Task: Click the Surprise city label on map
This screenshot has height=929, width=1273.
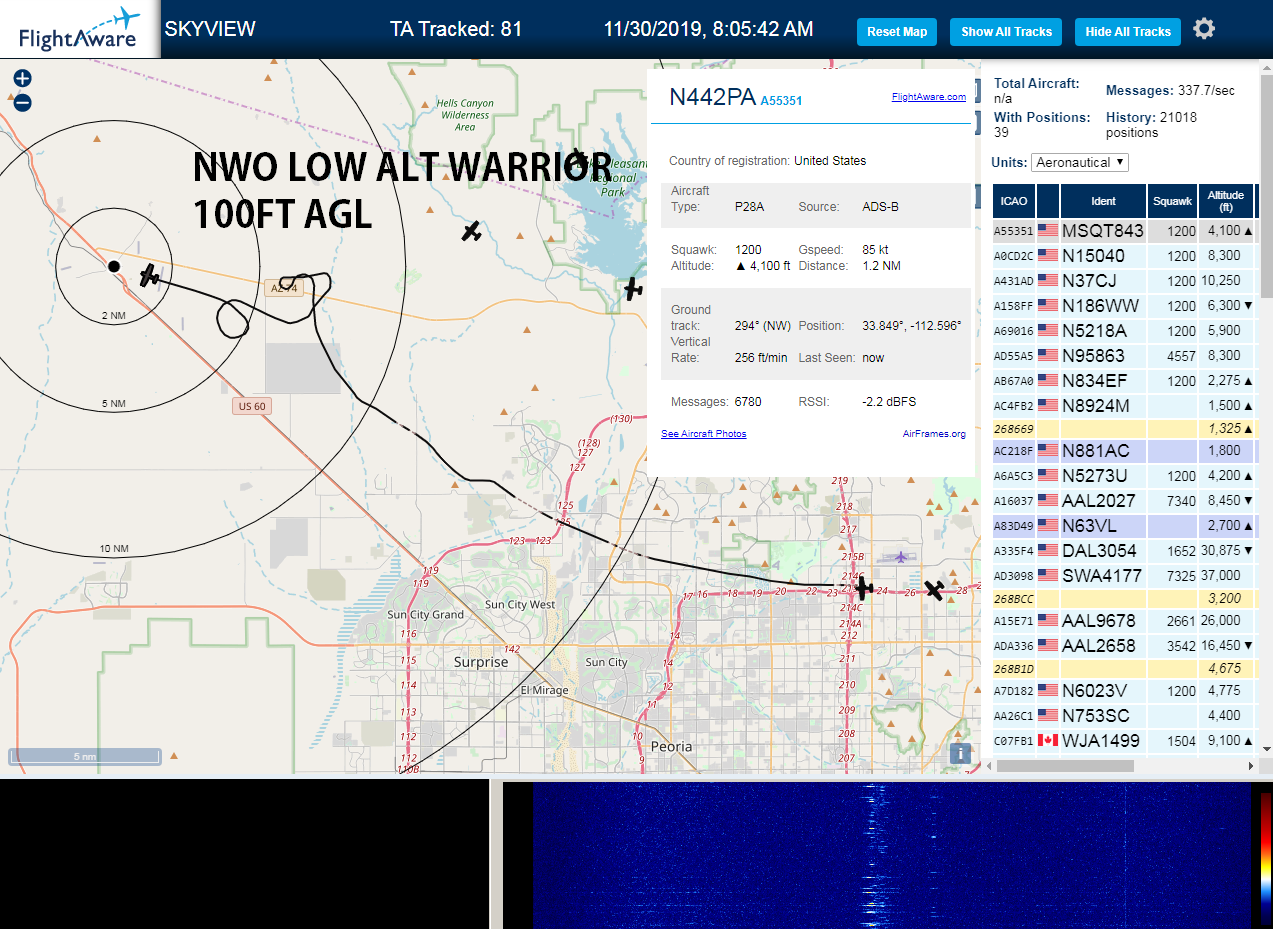Action: pos(481,662)
